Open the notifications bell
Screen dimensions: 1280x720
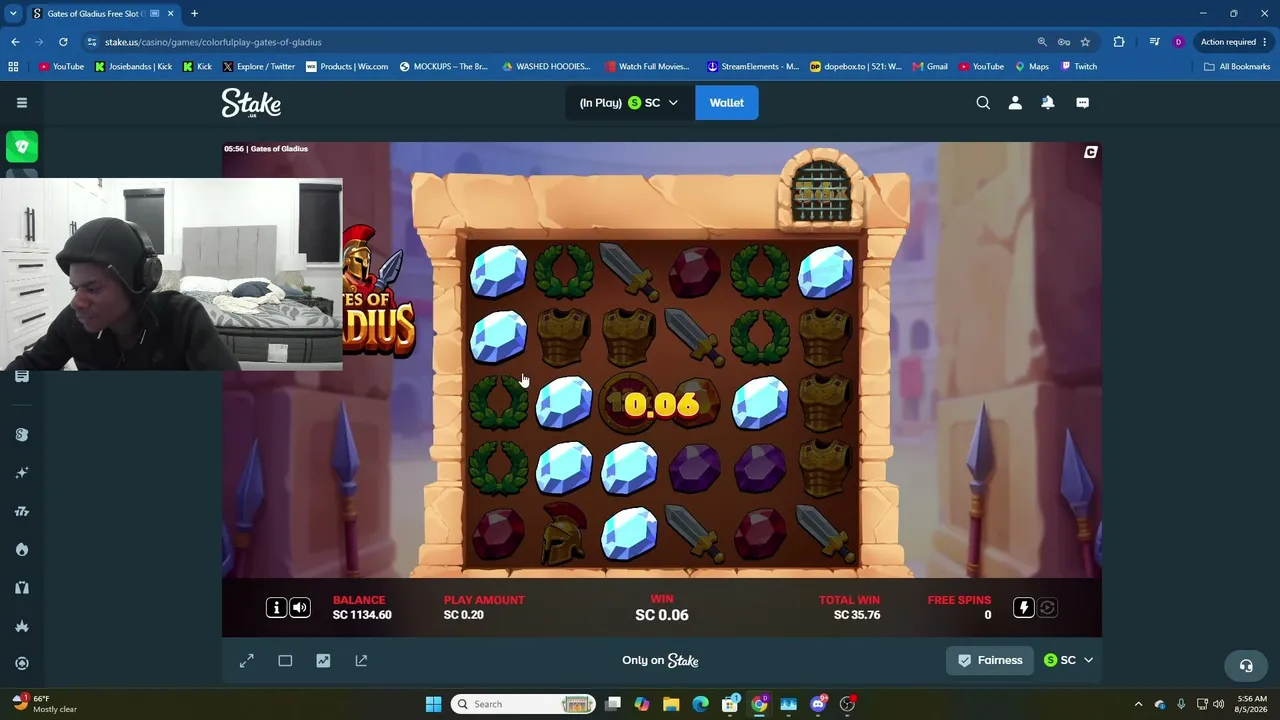[x=1048, y=102]
